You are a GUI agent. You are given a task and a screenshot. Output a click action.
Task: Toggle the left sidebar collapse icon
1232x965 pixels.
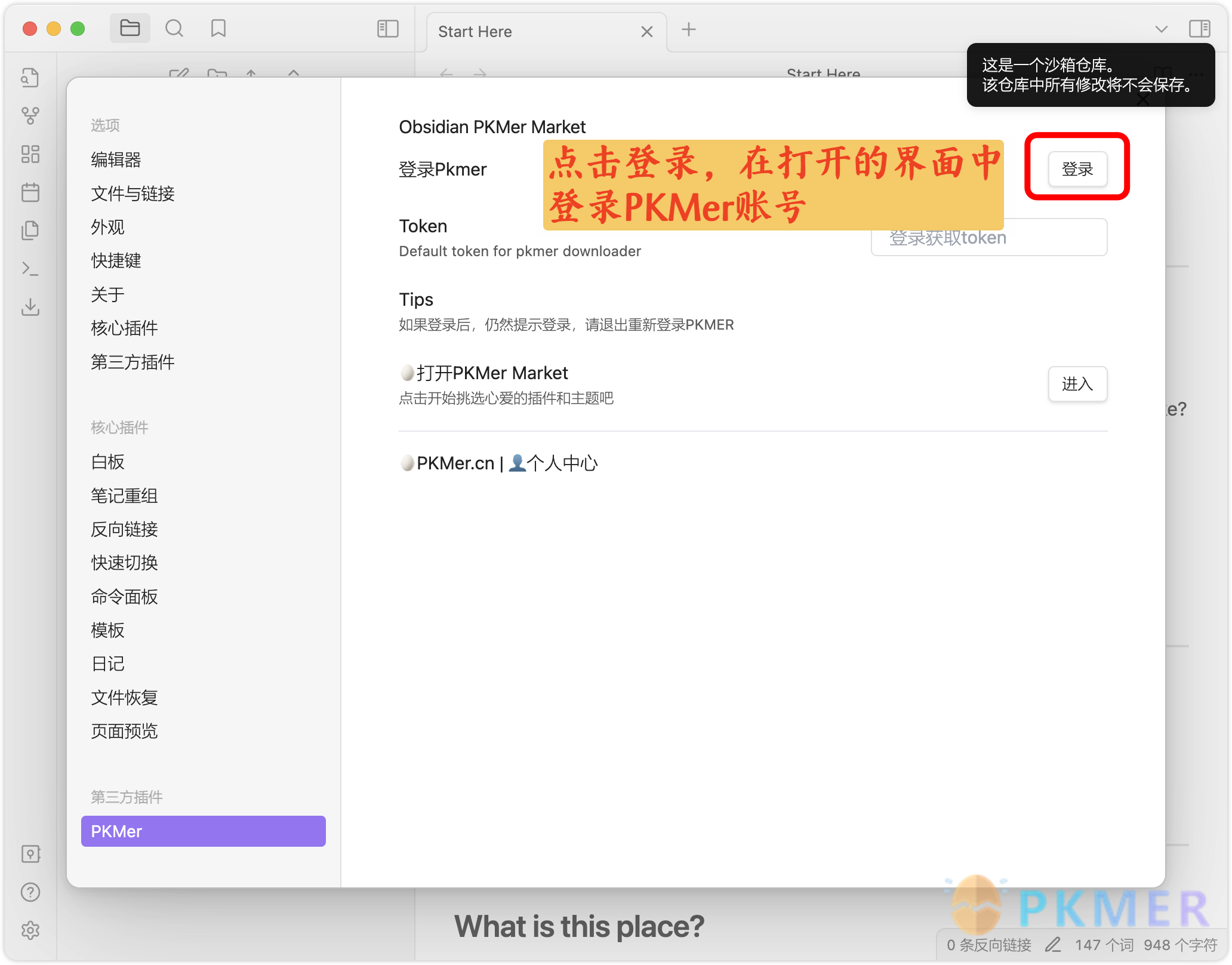pos(388,28)
